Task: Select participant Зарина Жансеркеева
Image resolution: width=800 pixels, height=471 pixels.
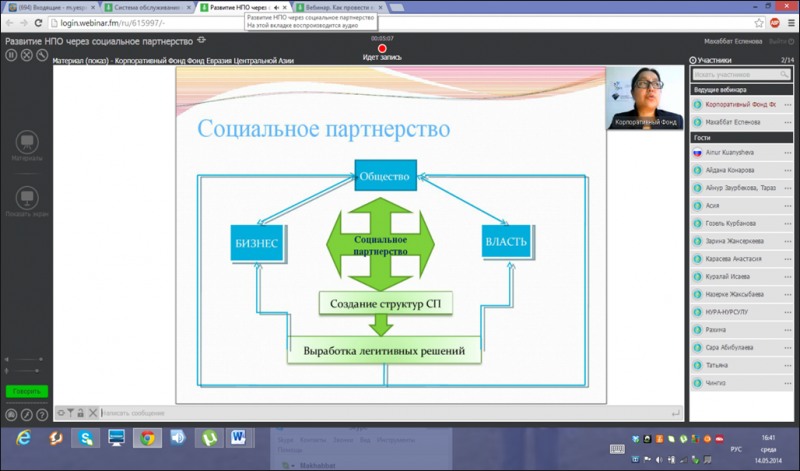Action: point(741,241)
